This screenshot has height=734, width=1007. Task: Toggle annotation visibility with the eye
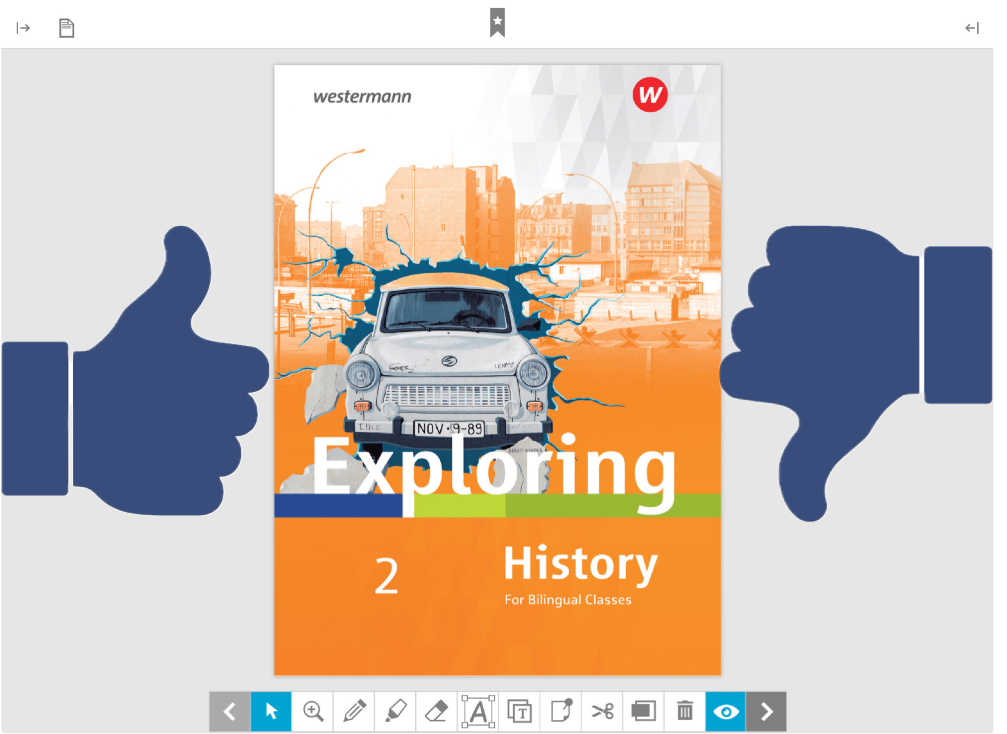[x=726, y=711]
